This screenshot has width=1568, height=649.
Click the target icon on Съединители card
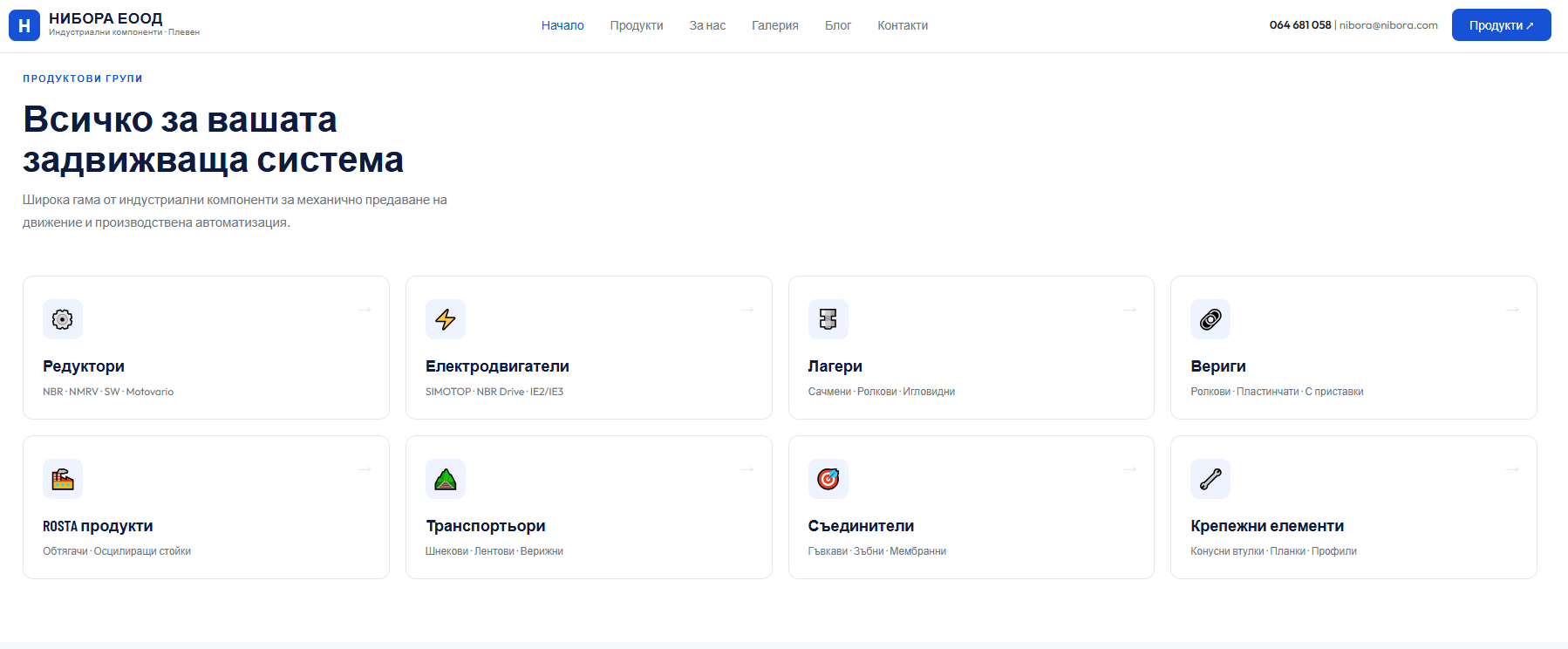(x=828, y=479)
